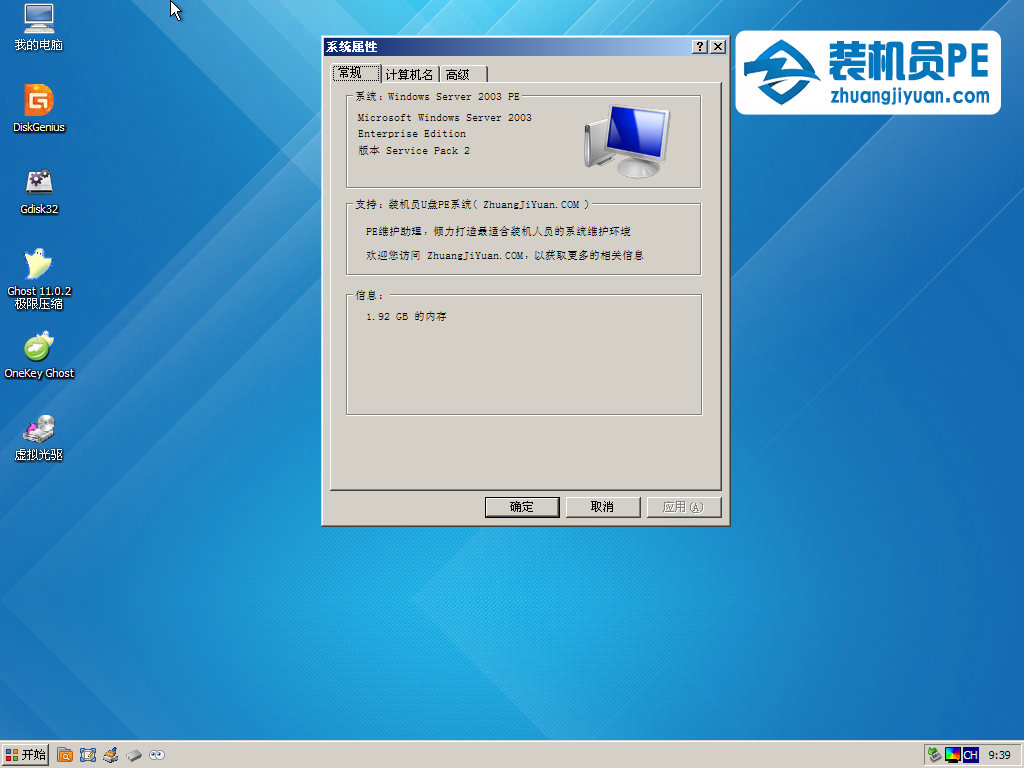The height and width of the screenshot is (768, 1024).
Task: Launch the eyes quick-launch icon
Action: pyautogui.click(x=157, y=756)
